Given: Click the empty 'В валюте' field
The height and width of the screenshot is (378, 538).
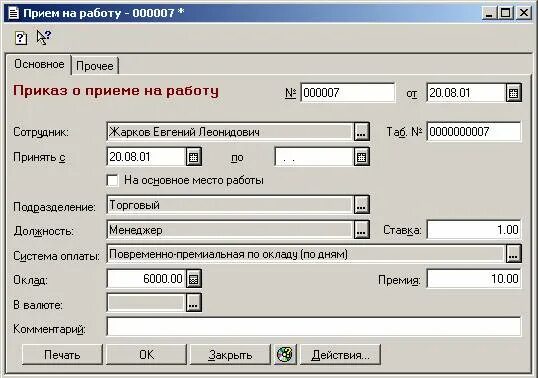Looking at the screenshot, I should [147, 303].
